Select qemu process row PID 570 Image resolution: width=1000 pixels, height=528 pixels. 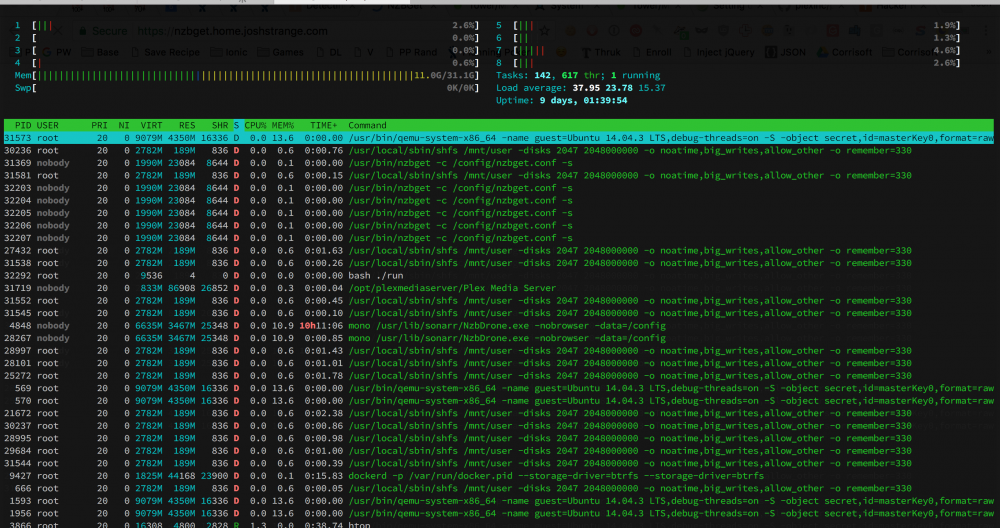pos(499,400)
